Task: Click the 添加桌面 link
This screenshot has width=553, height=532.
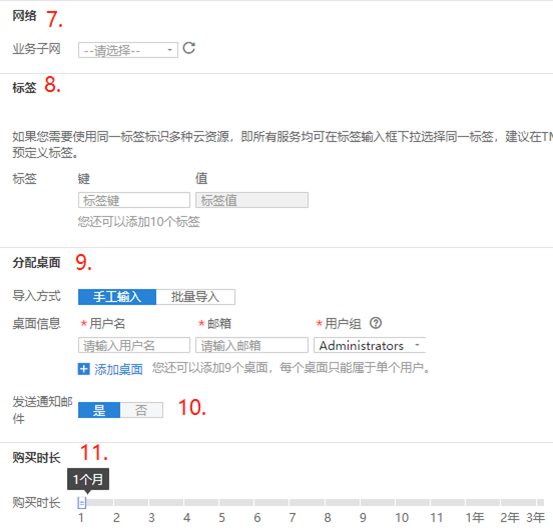Action: coord(118,369)
